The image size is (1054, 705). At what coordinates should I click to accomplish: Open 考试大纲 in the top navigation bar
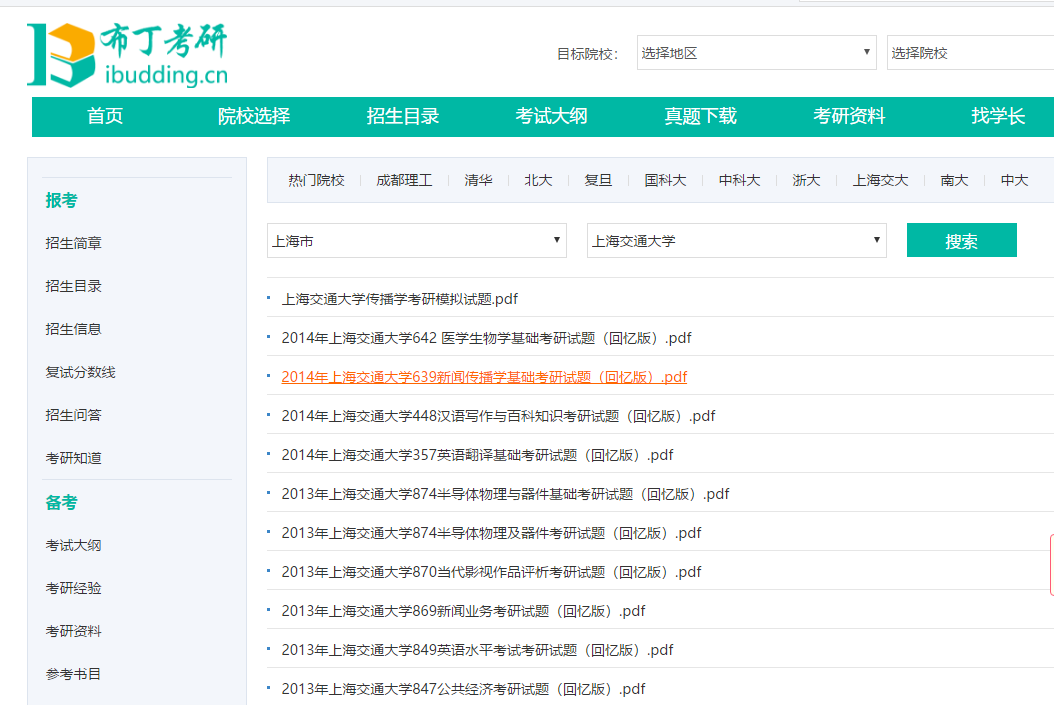click(551, 116)
